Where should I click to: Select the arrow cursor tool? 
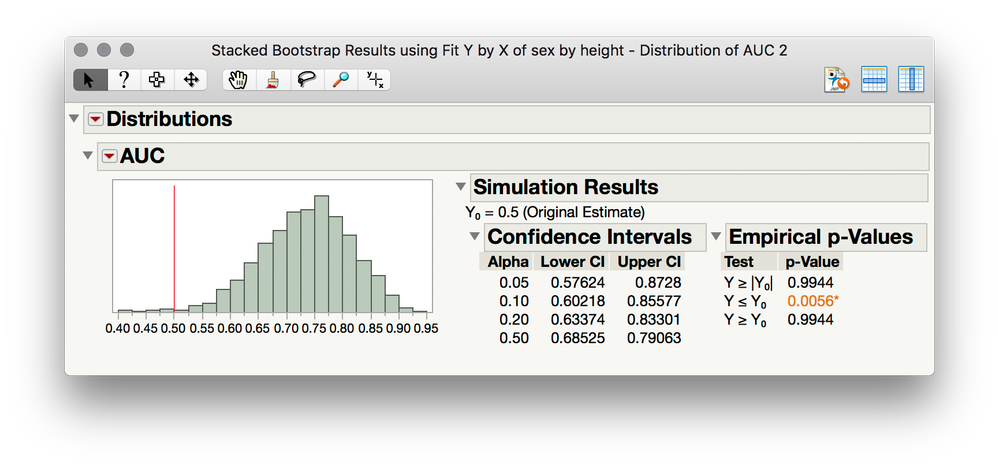pos(90,80)
